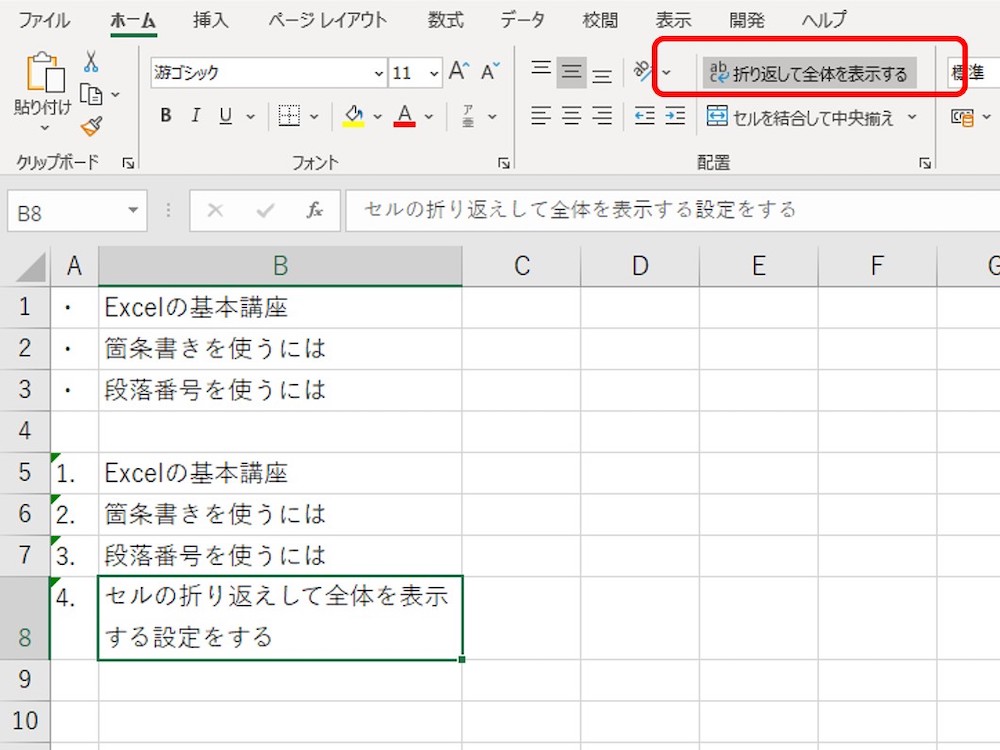Open the 配置 dialog launcher

(925, 163)
